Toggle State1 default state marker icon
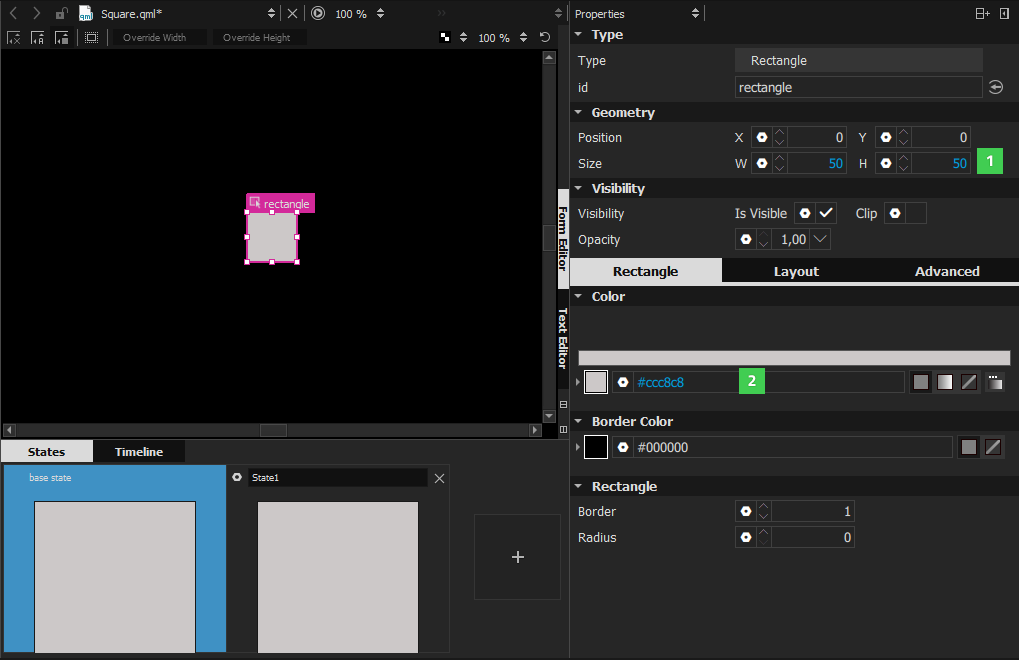Image resolution: width=1019 pixels, height=660 pixels. point(237,478)
